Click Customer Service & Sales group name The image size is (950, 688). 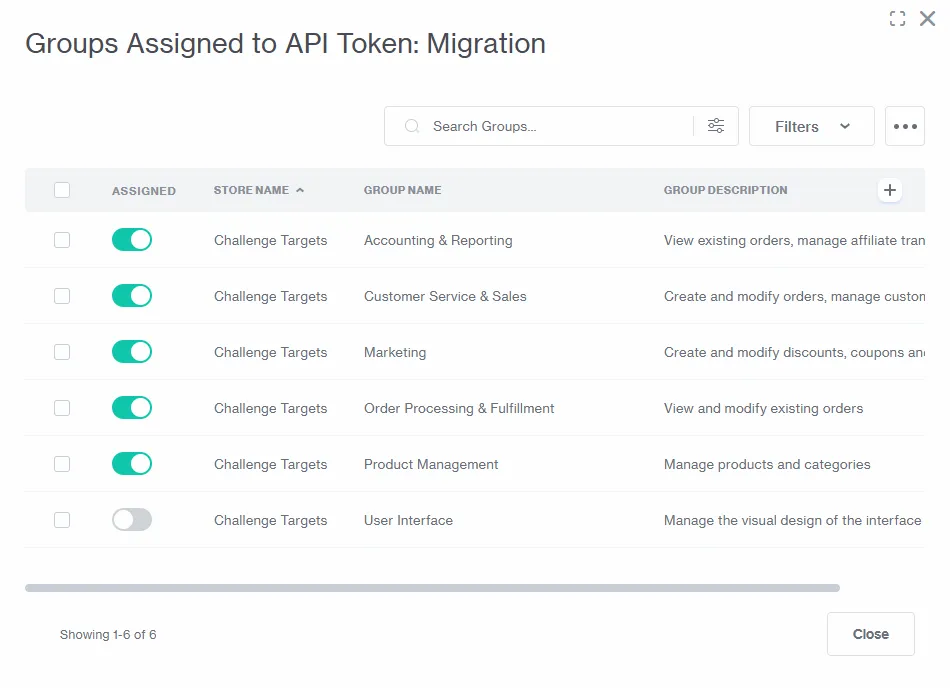pyautogui.click(x=445, y=296)
